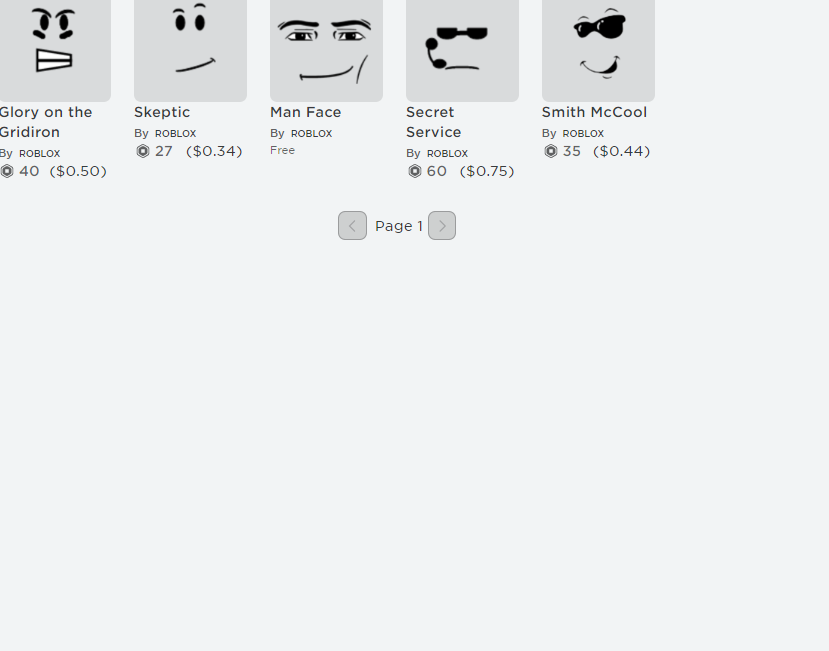
Task: Open the Glory on the Gridiron title link
Action: click(x=46, y=122)
